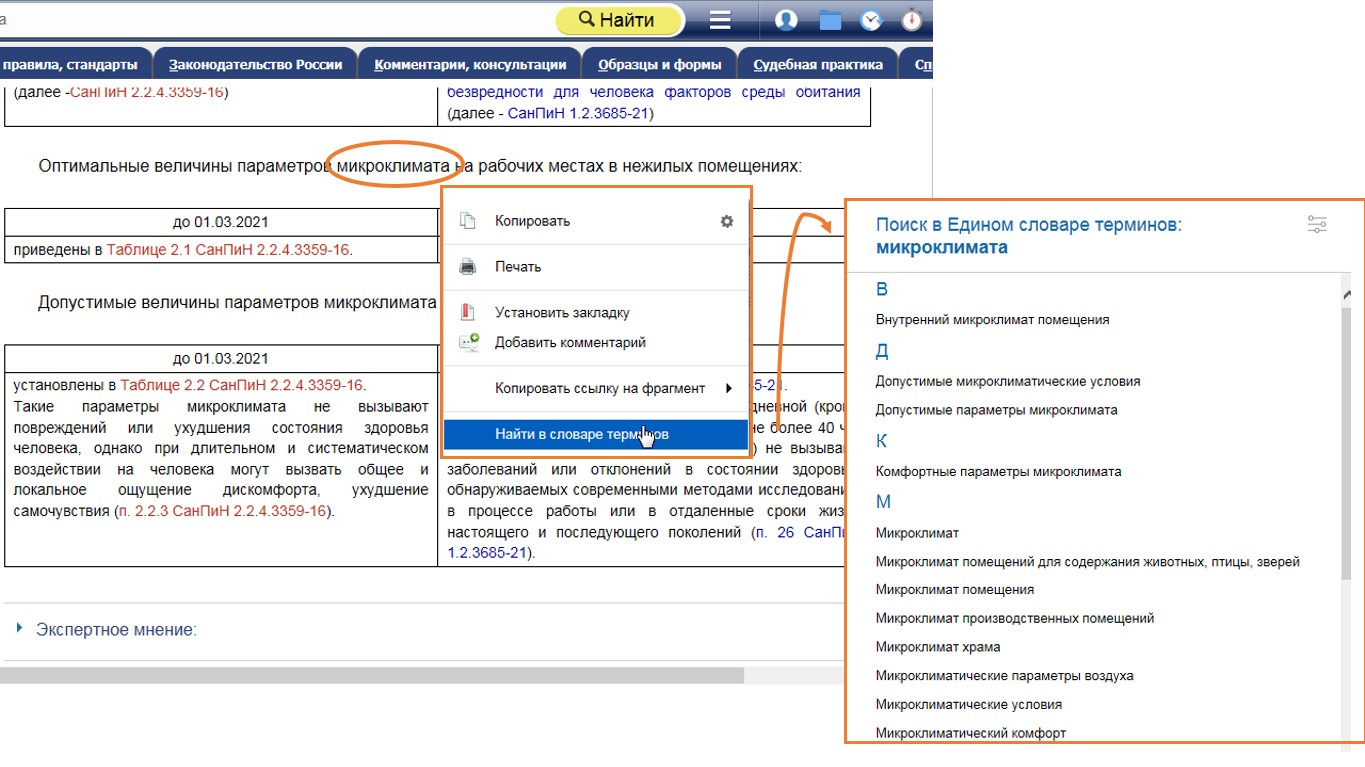Open term Внутренний микроклимат помещения
This screenshot has height=767, width=1365.
point(992,320)
